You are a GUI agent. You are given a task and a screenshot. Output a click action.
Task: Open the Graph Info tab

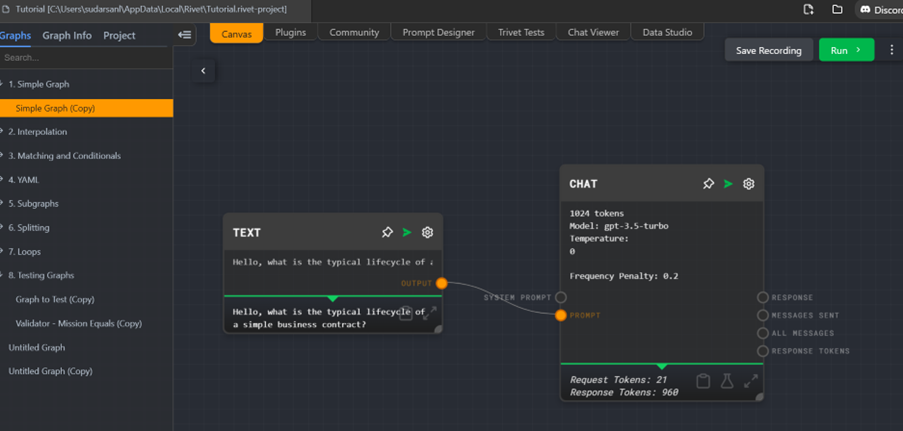point(67,35)
